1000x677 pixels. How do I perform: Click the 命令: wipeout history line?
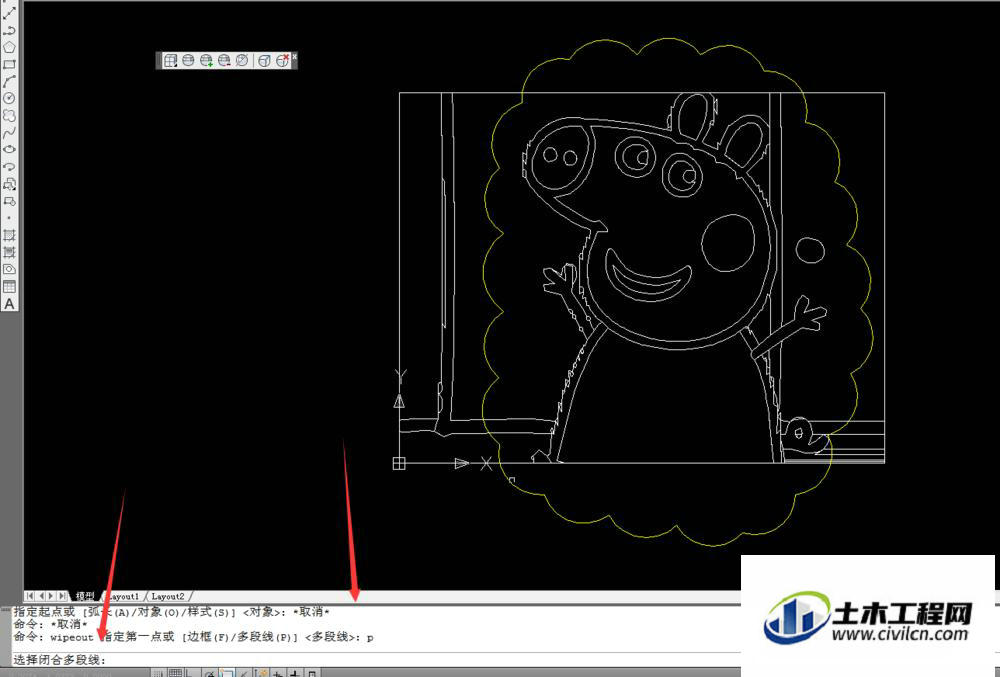(x=193, y=637)
